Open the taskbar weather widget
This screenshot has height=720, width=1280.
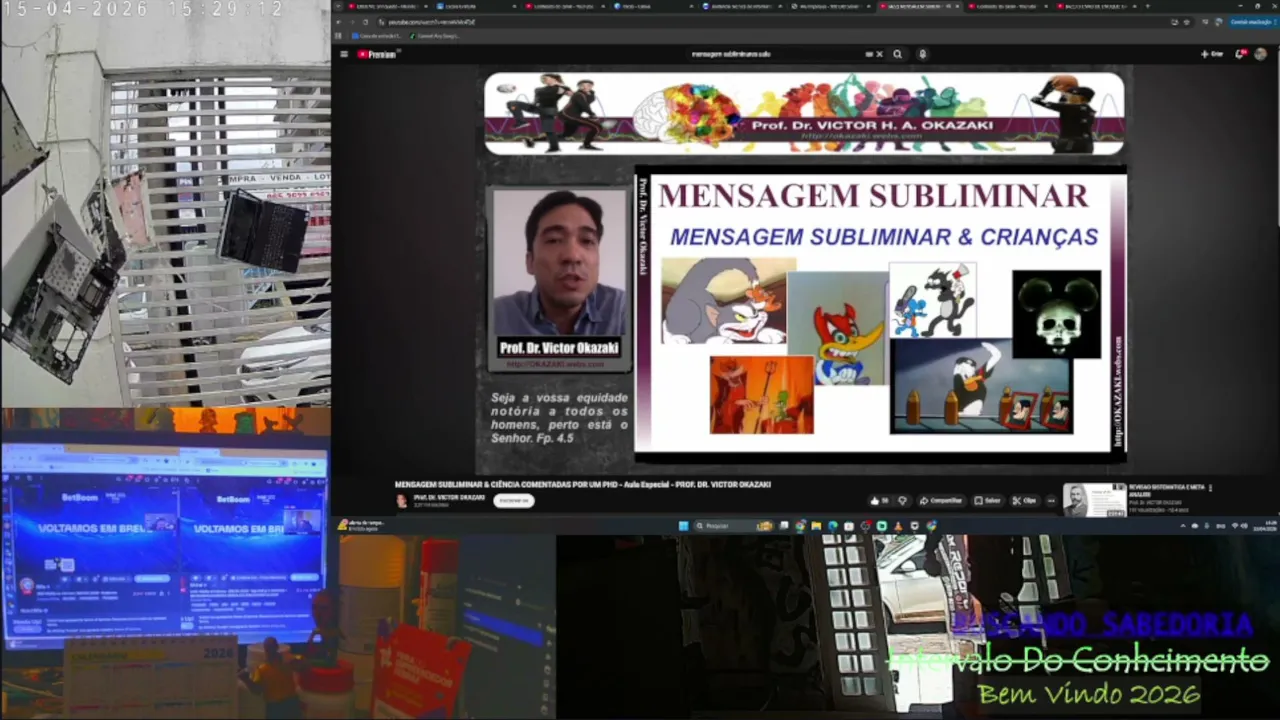(362, 525)
